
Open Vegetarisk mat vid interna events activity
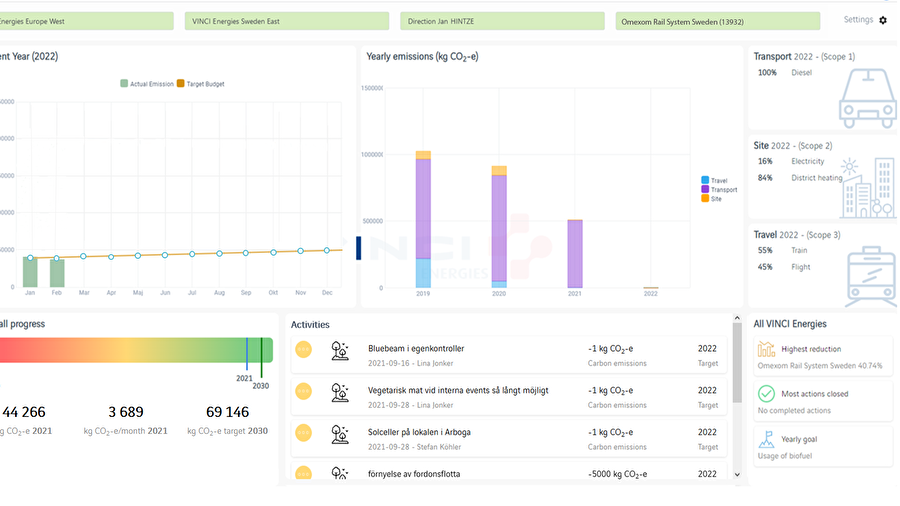509,397
